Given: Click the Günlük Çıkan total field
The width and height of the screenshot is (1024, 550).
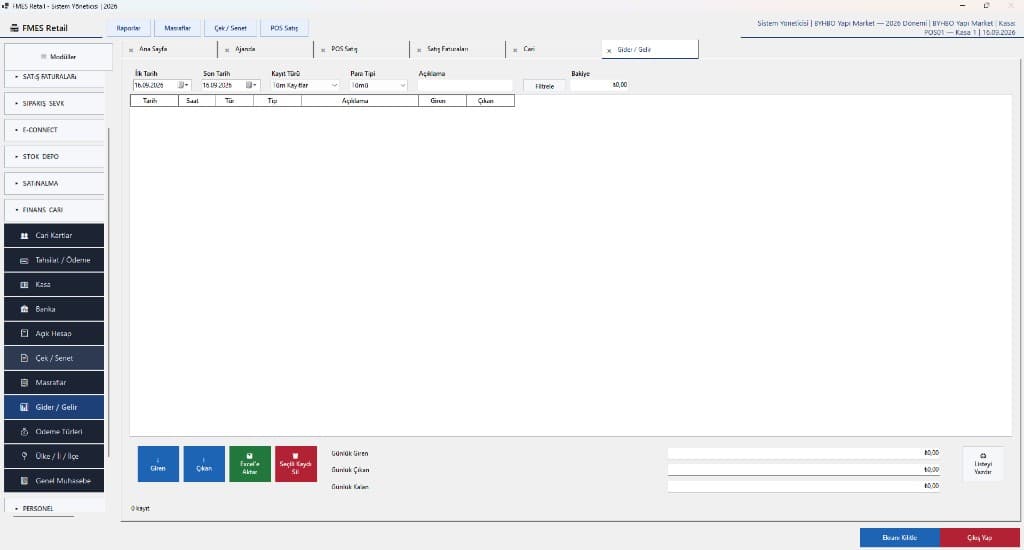Looking at the screenshot, I should 804,470.
